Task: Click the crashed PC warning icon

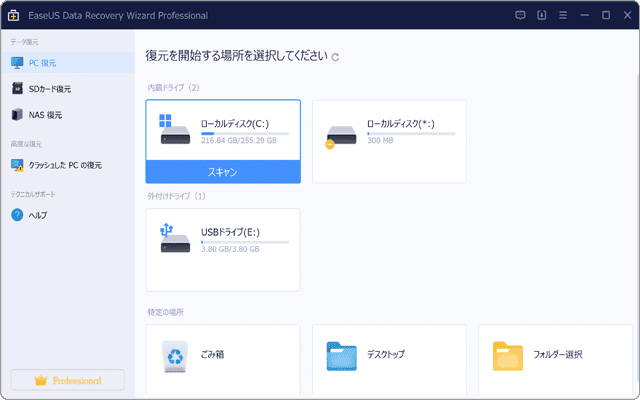Action: click(17, 165)
